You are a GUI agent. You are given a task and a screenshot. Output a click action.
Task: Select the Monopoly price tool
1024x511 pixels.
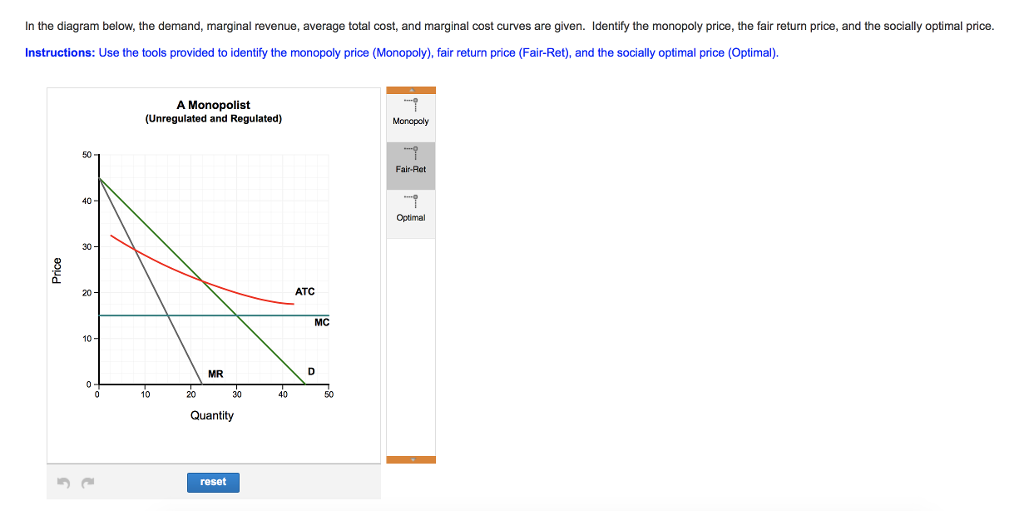411,112
